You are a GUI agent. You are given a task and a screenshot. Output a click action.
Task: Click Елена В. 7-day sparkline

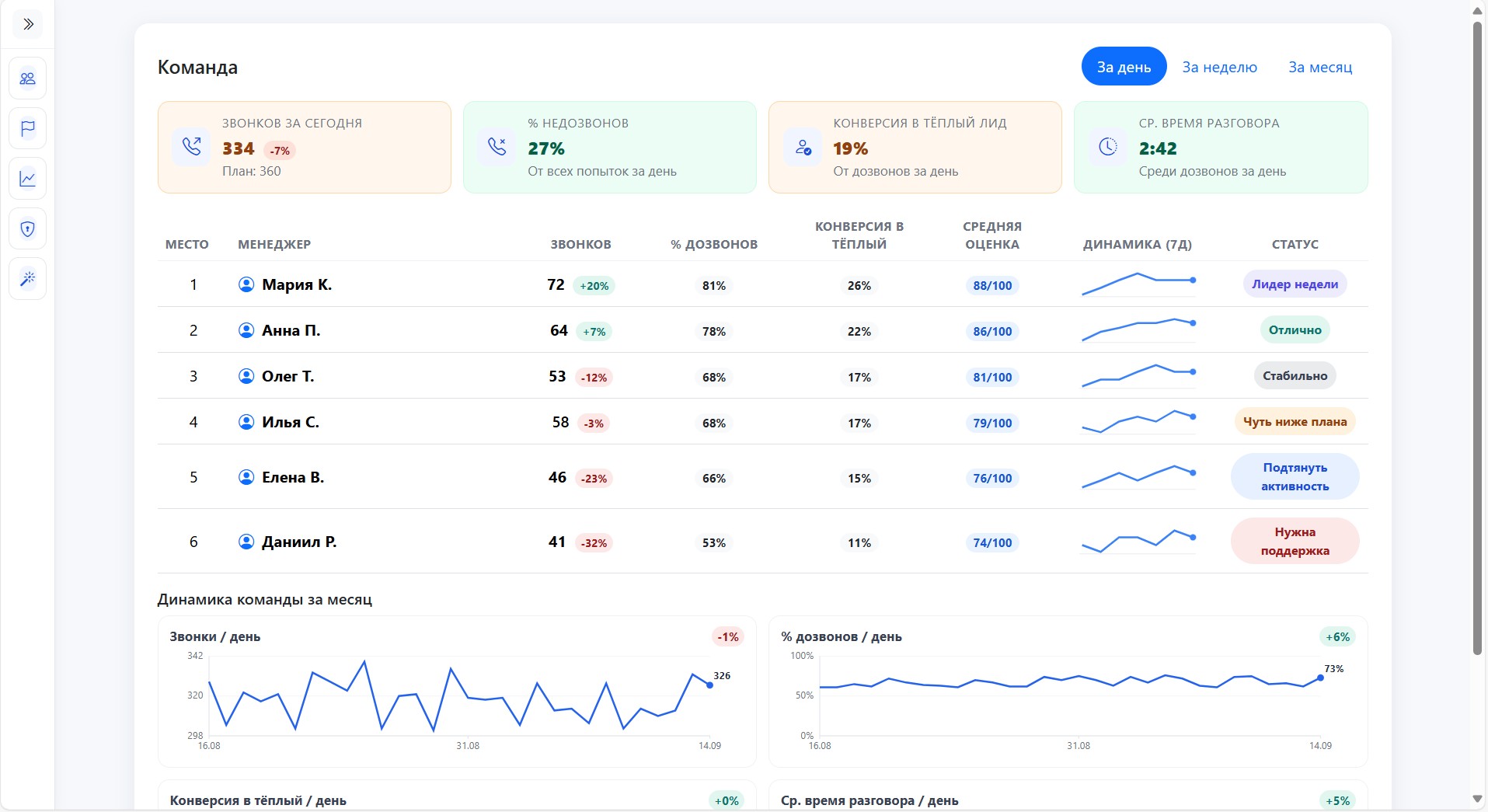[1138, 477]
